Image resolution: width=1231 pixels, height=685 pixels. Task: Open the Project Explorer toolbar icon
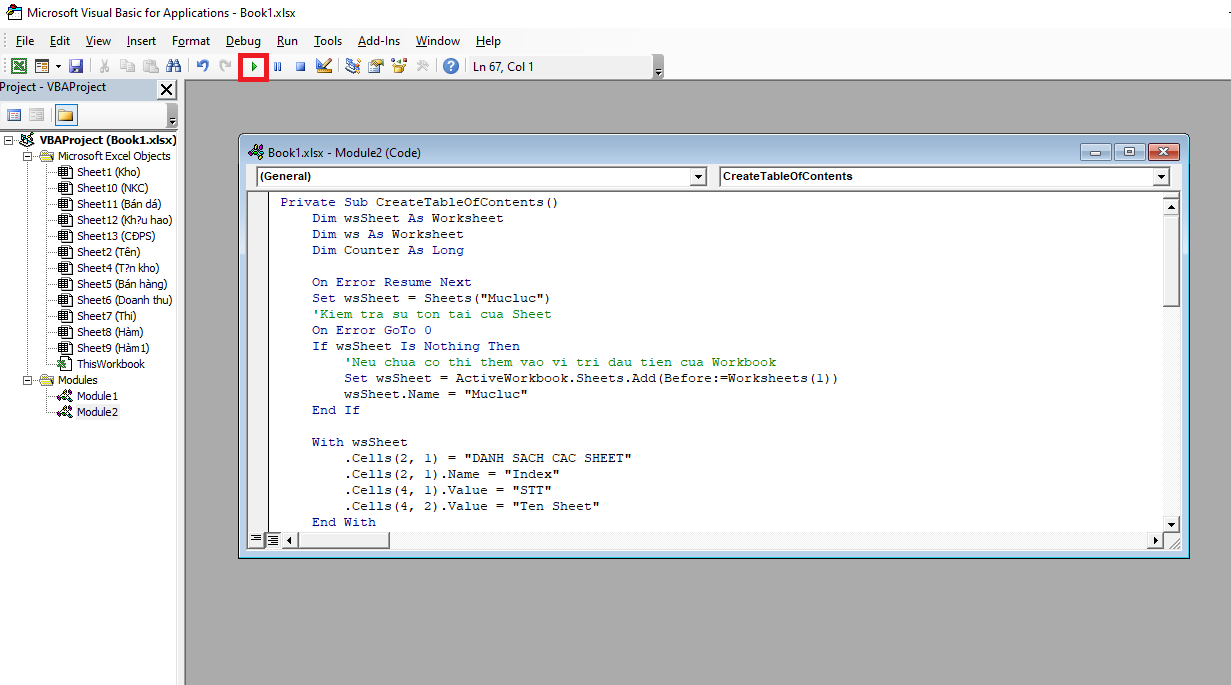[353, 67]
